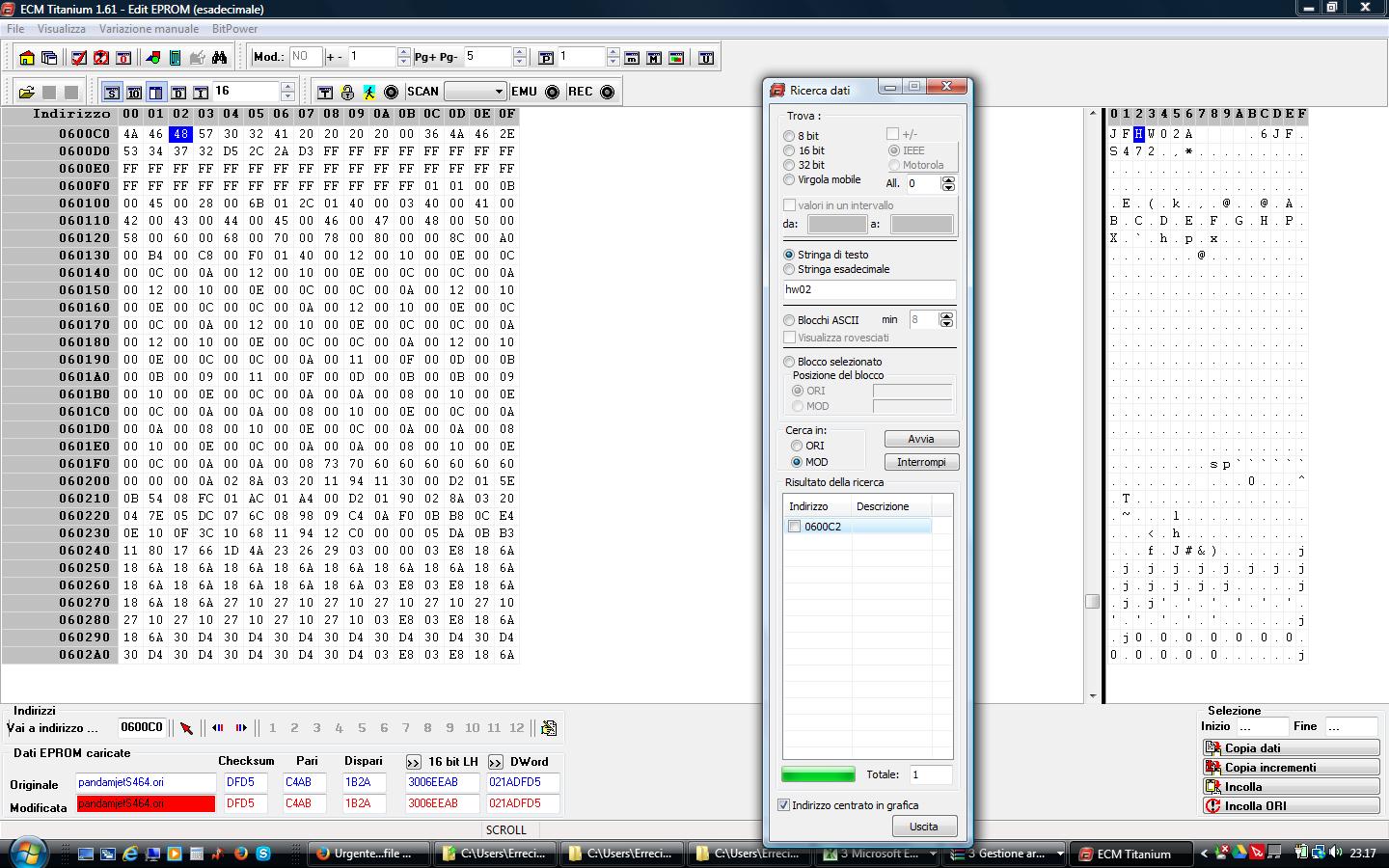Click the open folder icon
Viewport: 1389px width, 868px height.
pyautogui.click(x=26, y=93)
